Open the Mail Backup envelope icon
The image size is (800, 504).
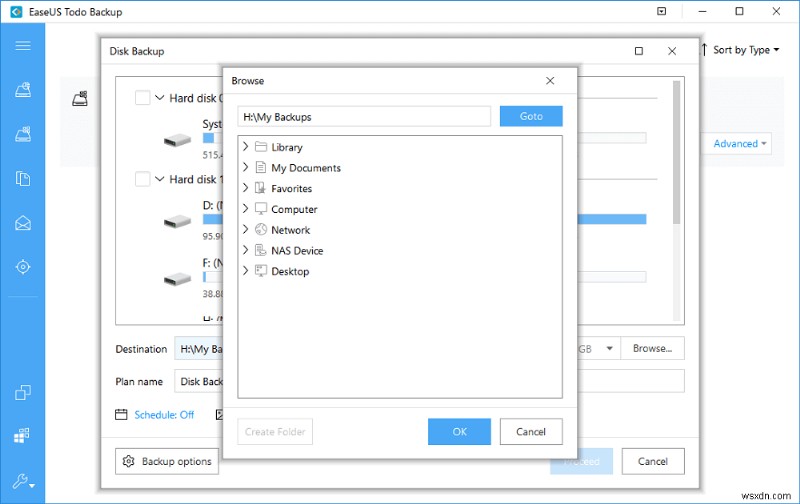[22, 223]
